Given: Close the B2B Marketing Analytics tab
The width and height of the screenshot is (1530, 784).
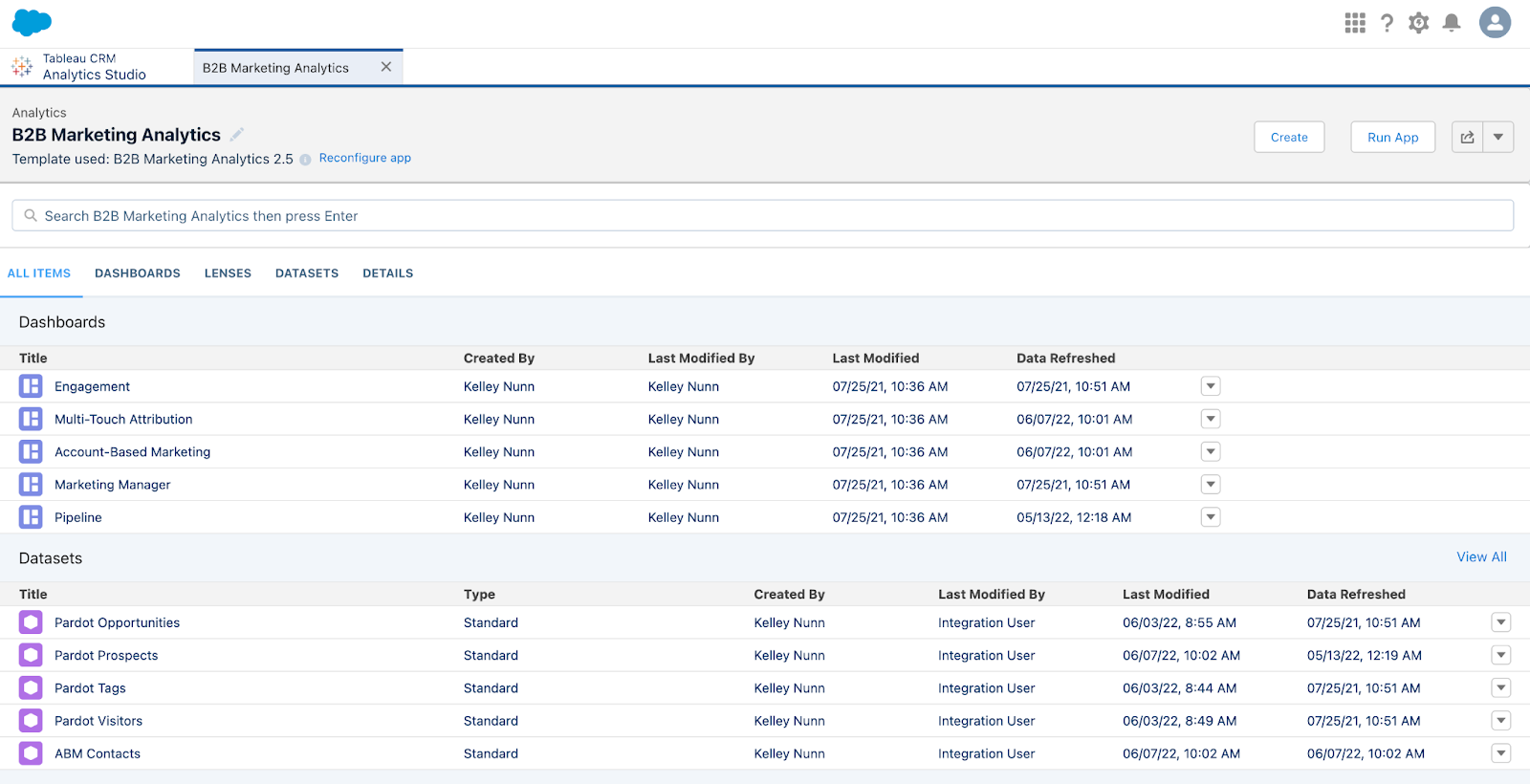Looking at the screenshot, I should click(386, 67).
